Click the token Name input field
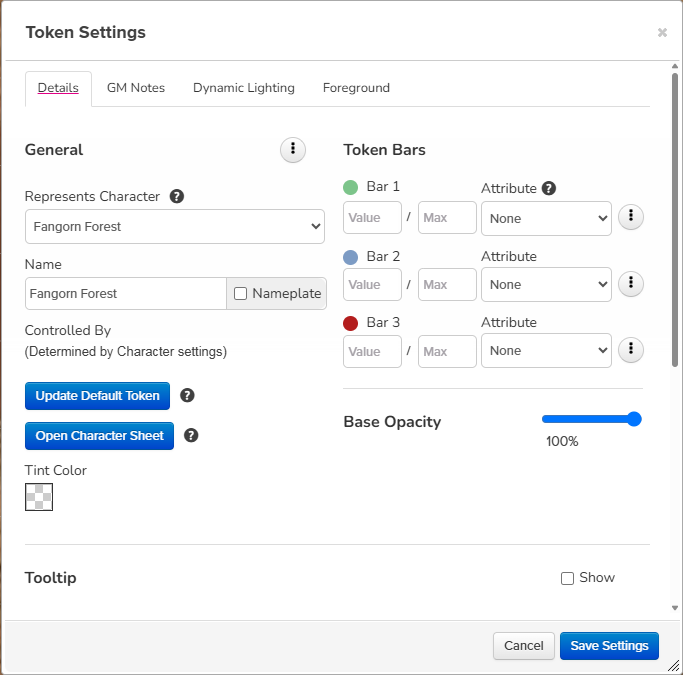Screen dimensions: 683x675 point(126,294)
